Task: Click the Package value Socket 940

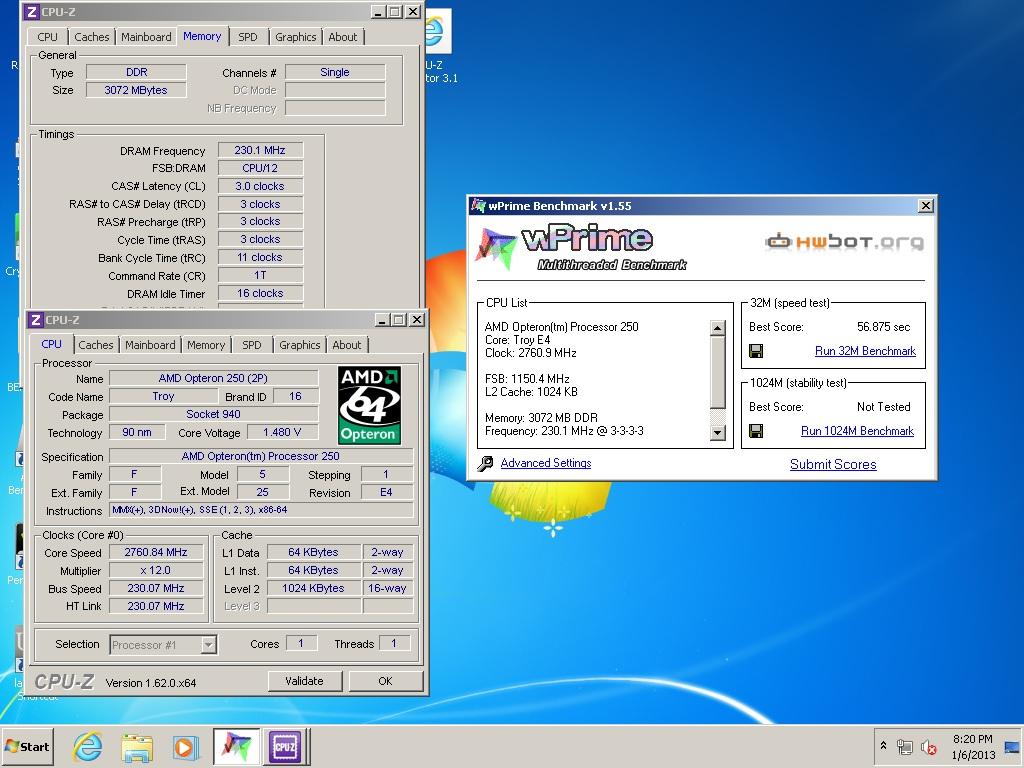Action: pyautogui.click(x=213, y=414)
